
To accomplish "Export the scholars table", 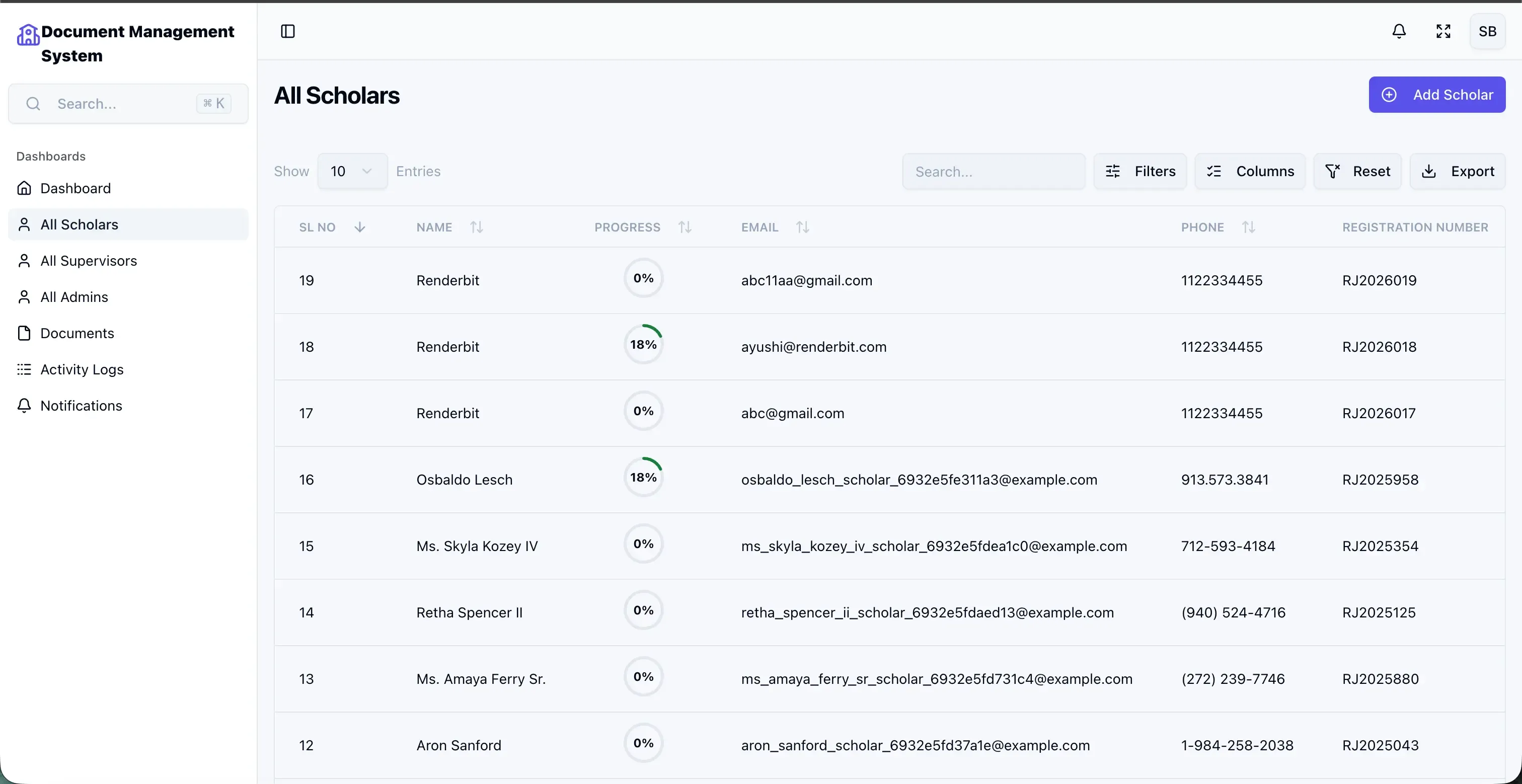I will click(x=1458, y=171).
